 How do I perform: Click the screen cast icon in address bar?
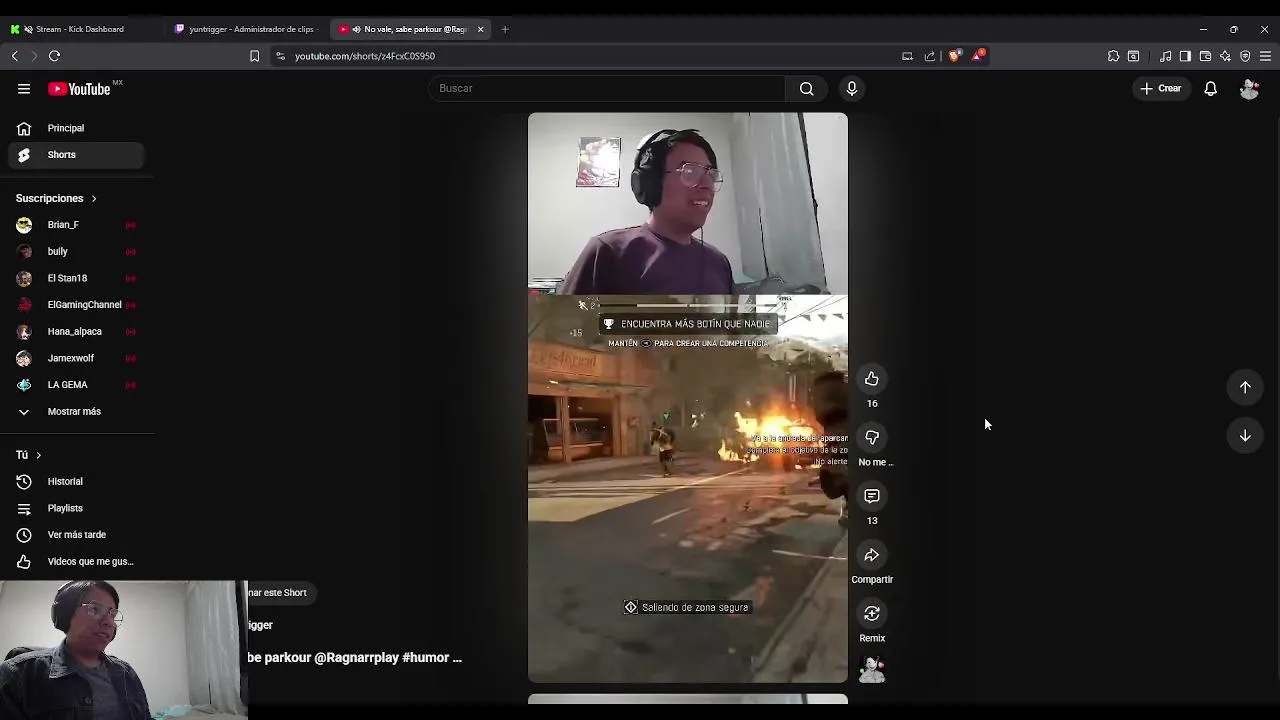[907, 56]
